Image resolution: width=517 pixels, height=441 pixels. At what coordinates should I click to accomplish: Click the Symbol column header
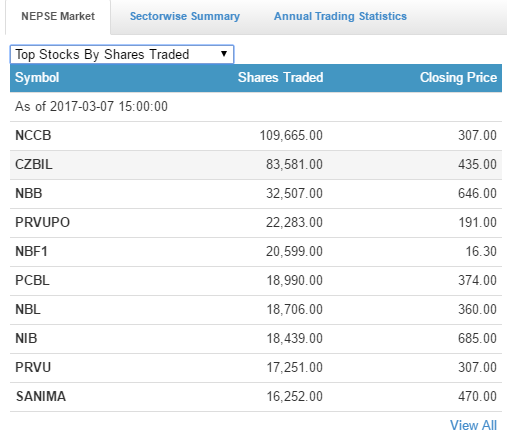click(37, 77)
